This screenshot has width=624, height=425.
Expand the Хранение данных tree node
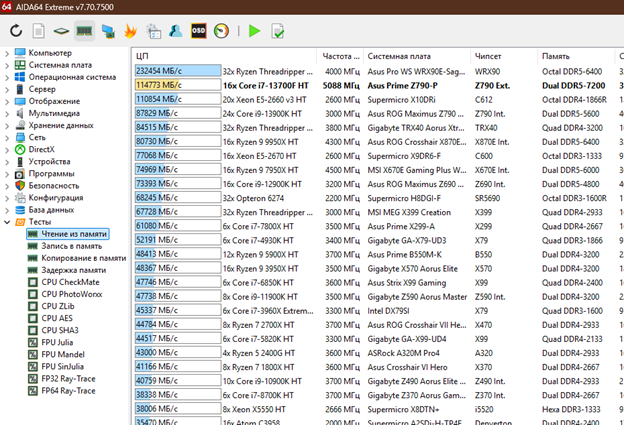[x=7, y=125]
